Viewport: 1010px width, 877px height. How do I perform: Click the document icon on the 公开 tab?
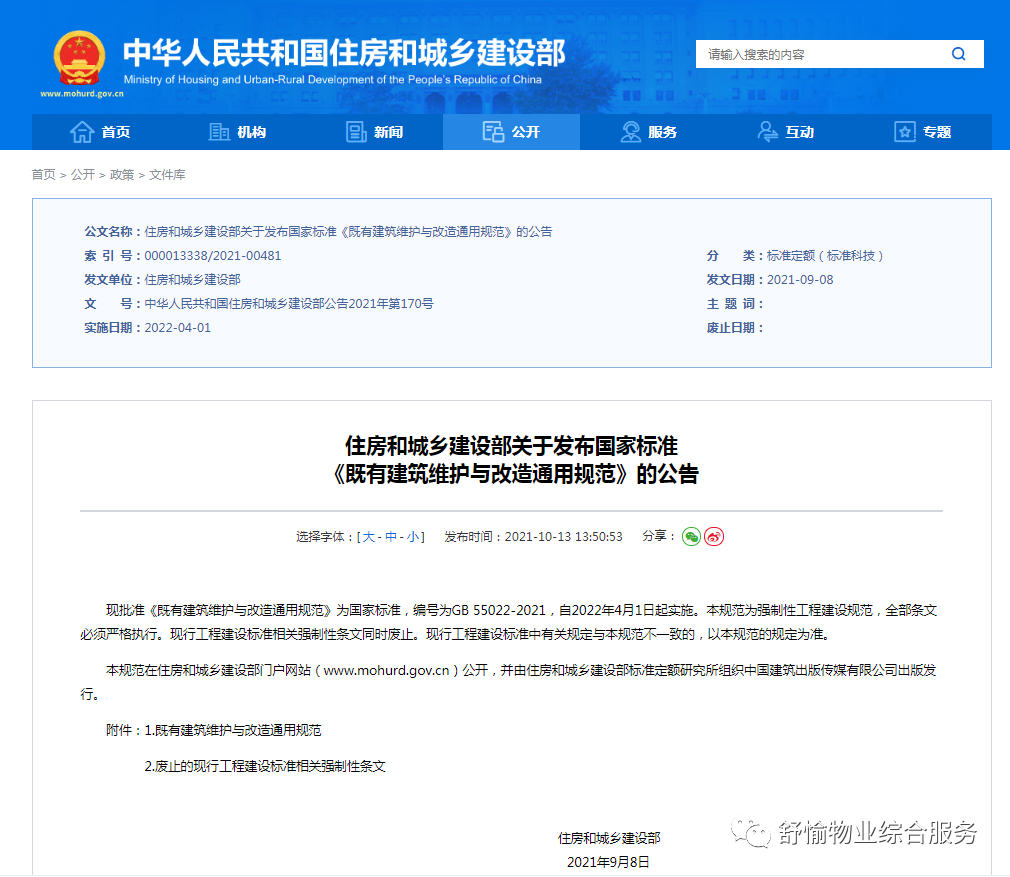point(491,131)
